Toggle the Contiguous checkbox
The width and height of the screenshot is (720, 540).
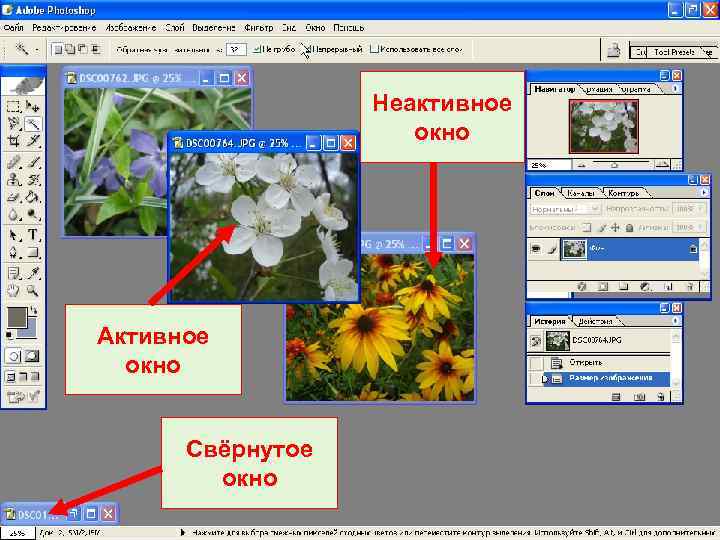click(306, 49)
